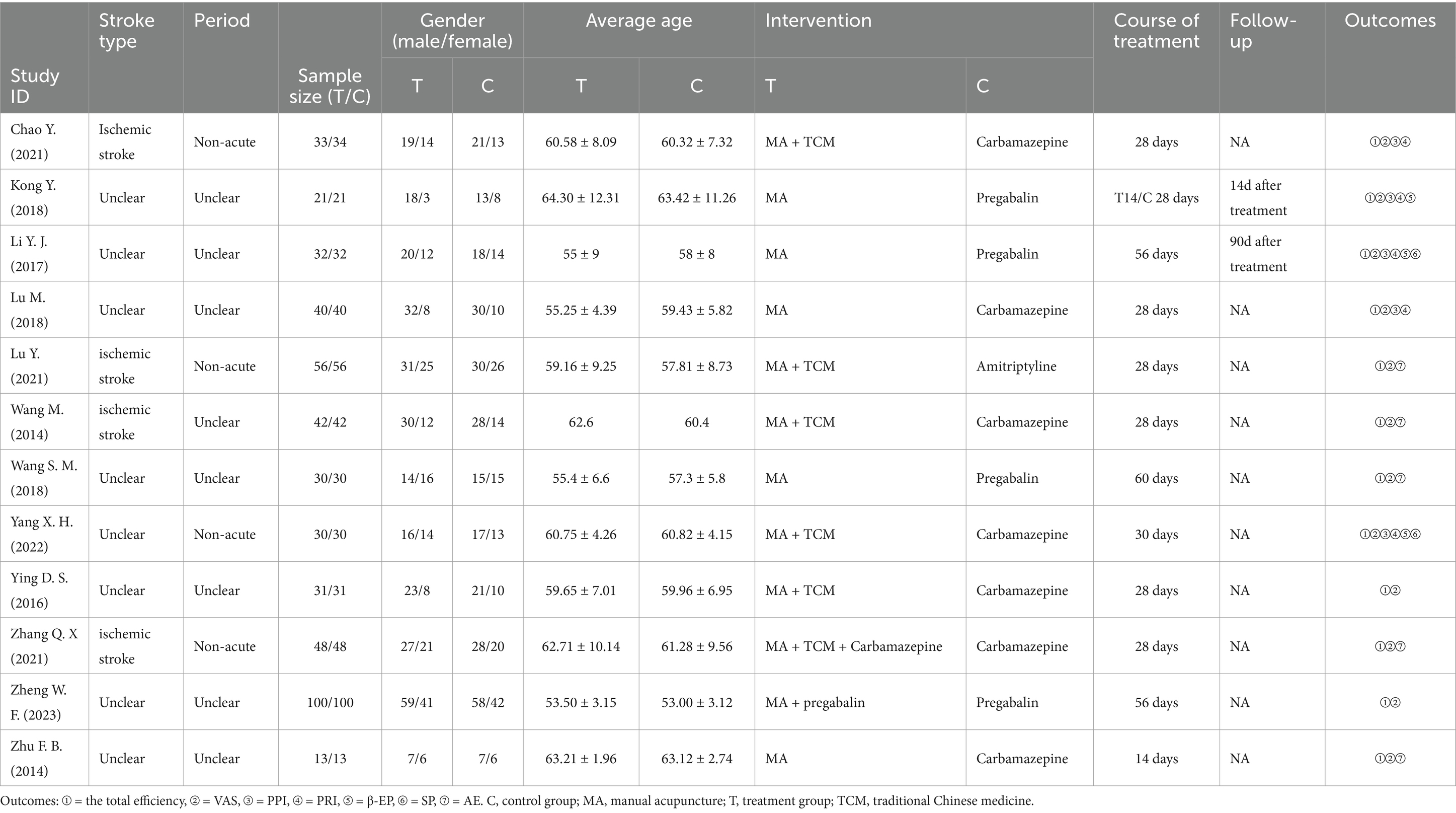Select age value 64.30 ± 12.31
The height and width of the screenshot is (813, 1456).
tap(581, 198)
